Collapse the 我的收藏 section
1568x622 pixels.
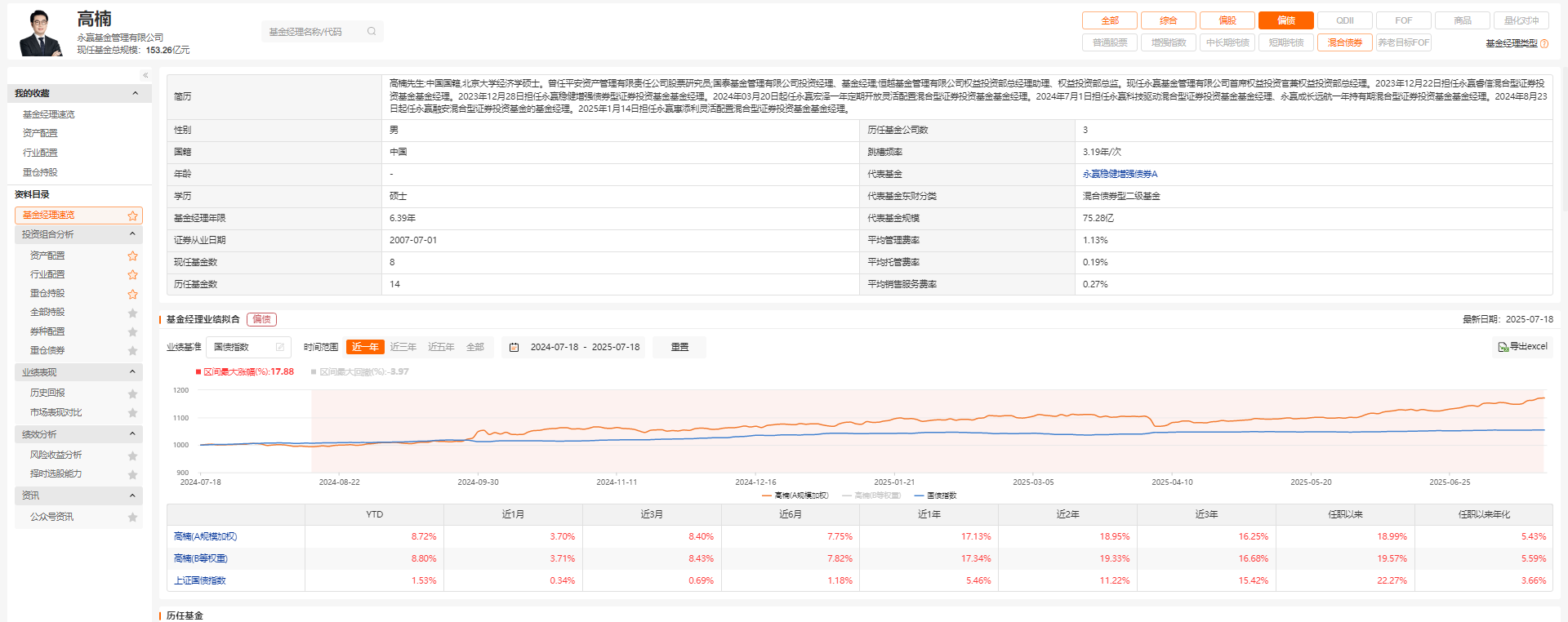click(135, 93)
